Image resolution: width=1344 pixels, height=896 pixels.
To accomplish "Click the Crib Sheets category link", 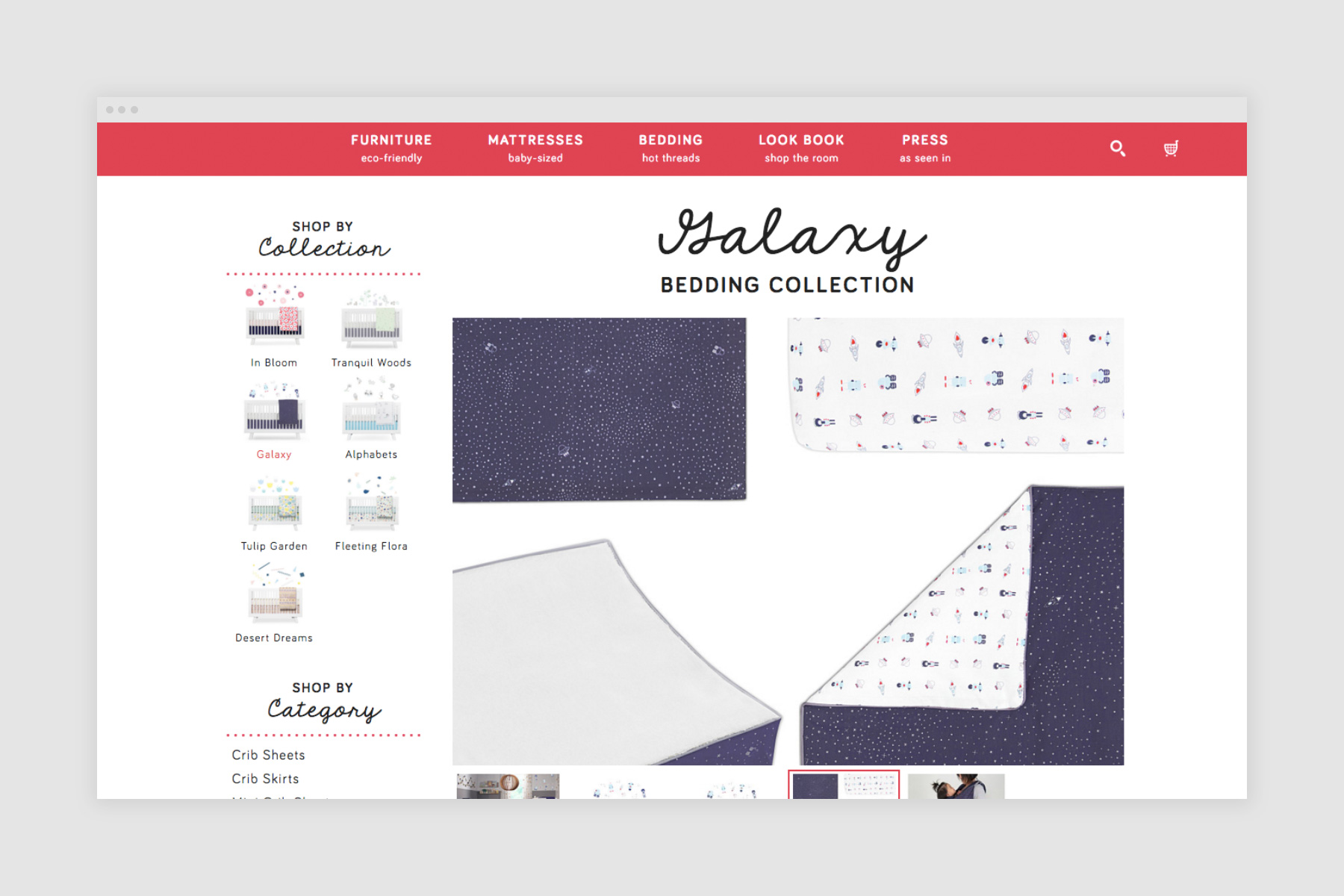I will pos(268,755).
